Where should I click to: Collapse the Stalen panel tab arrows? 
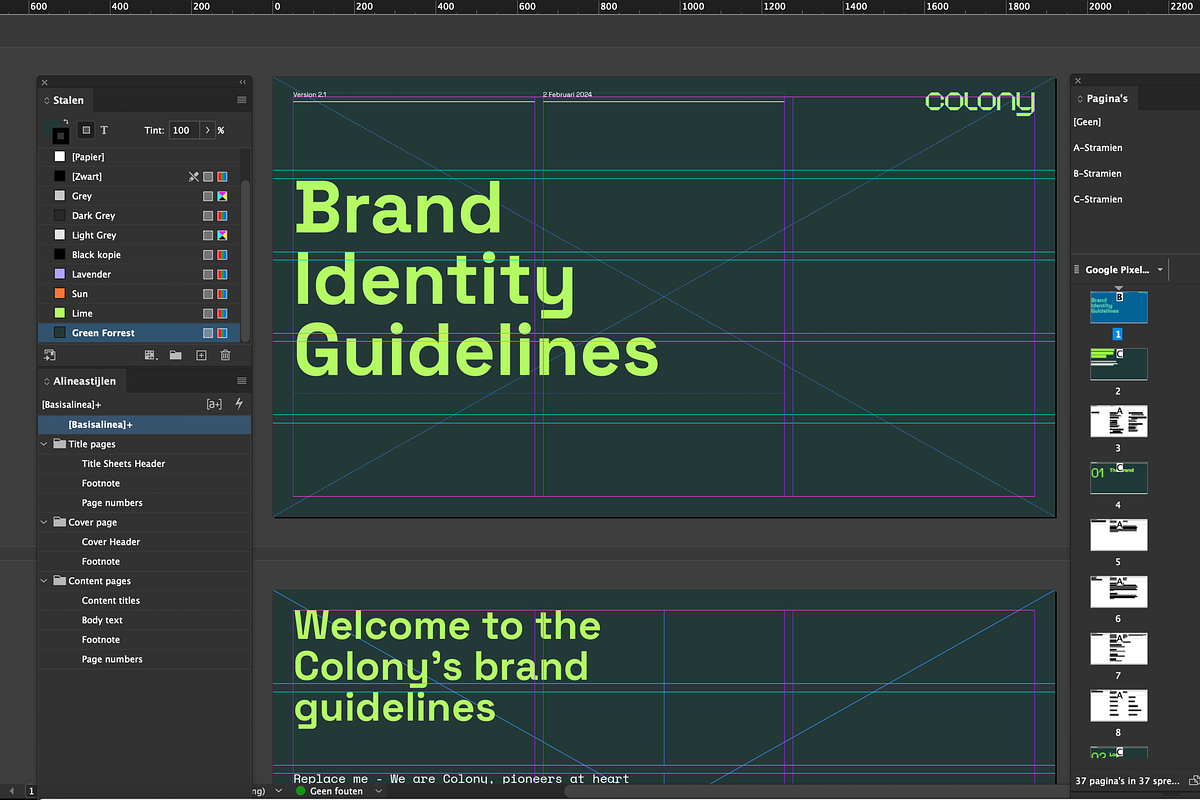pos(47,100)
